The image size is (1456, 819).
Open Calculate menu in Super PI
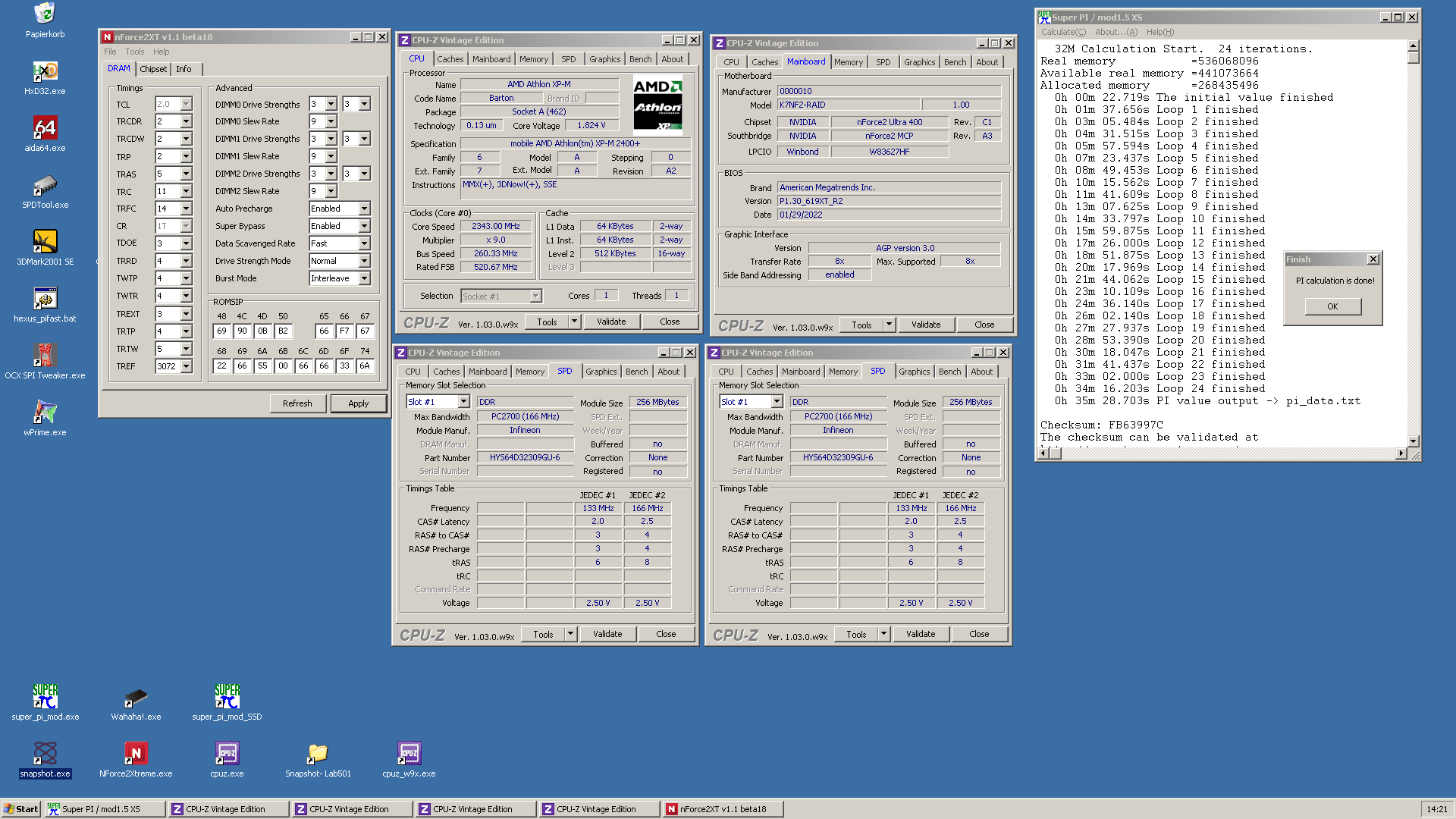(1063, 32)
